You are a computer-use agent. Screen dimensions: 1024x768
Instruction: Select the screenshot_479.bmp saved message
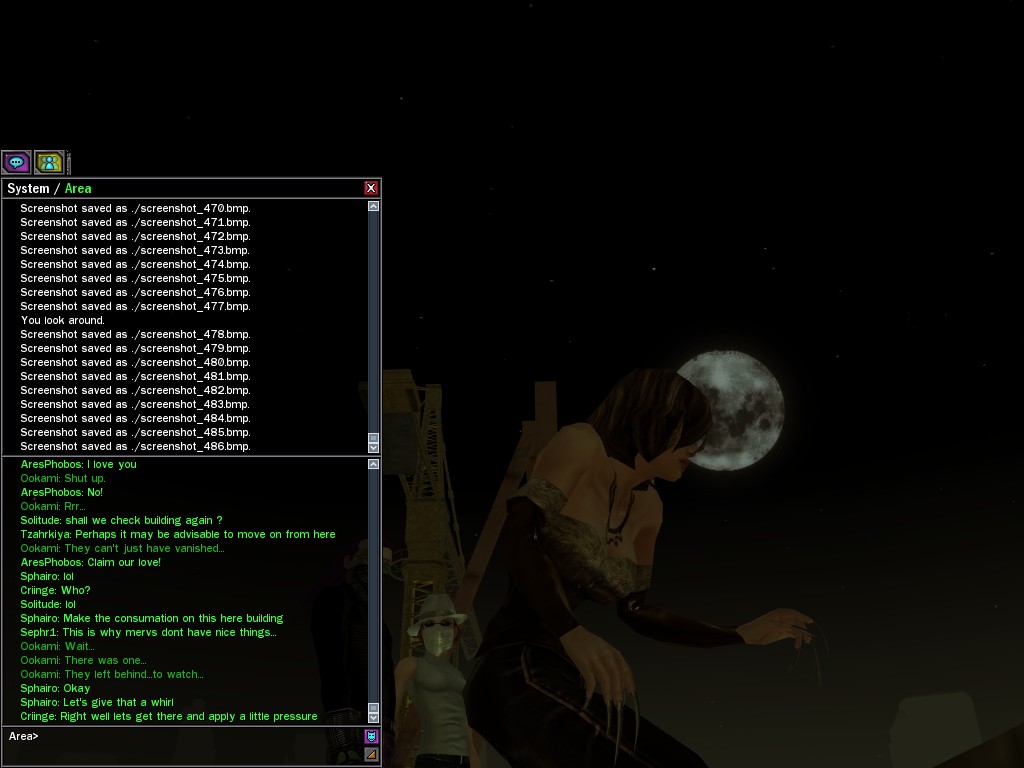click(x=135, y=348)
